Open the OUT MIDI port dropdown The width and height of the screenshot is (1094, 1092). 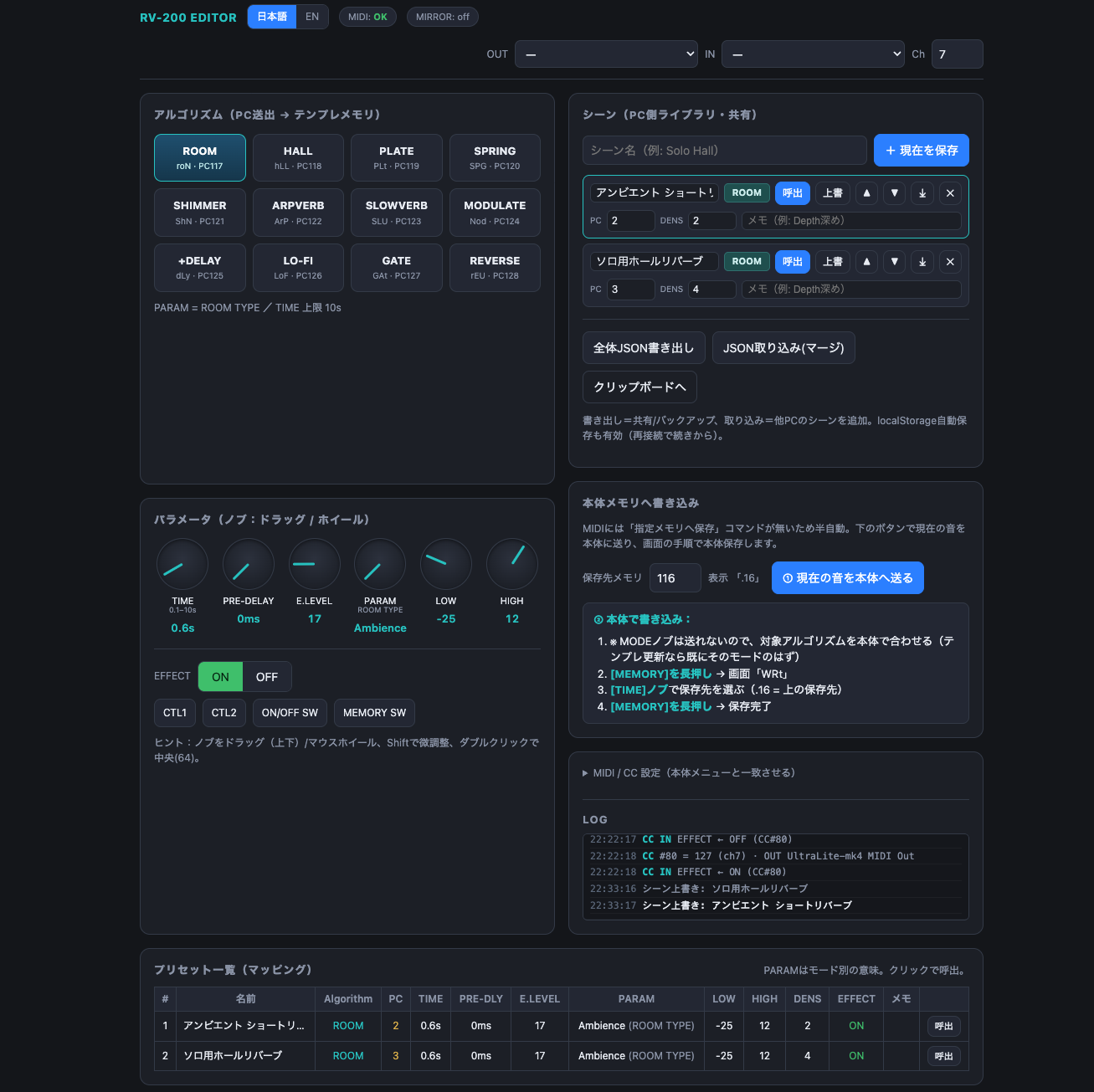[x=607, y=54]
